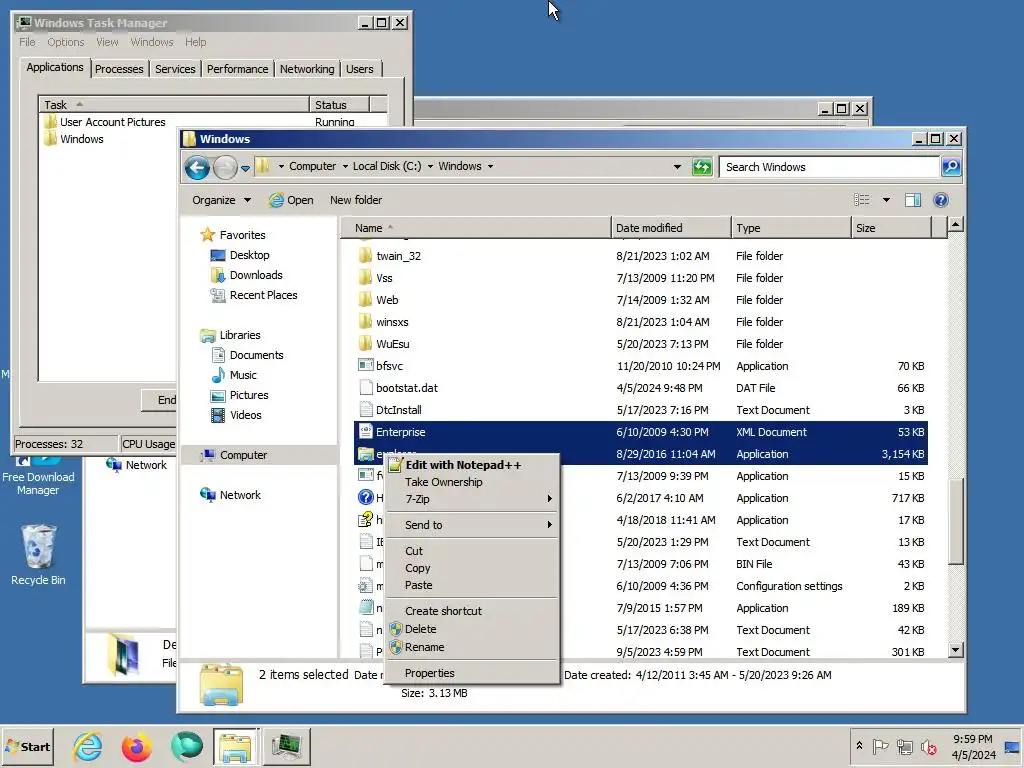Open the view options dropdown arrow
The height and width of the screenshot is (768, 1024).
coord(886,200)
